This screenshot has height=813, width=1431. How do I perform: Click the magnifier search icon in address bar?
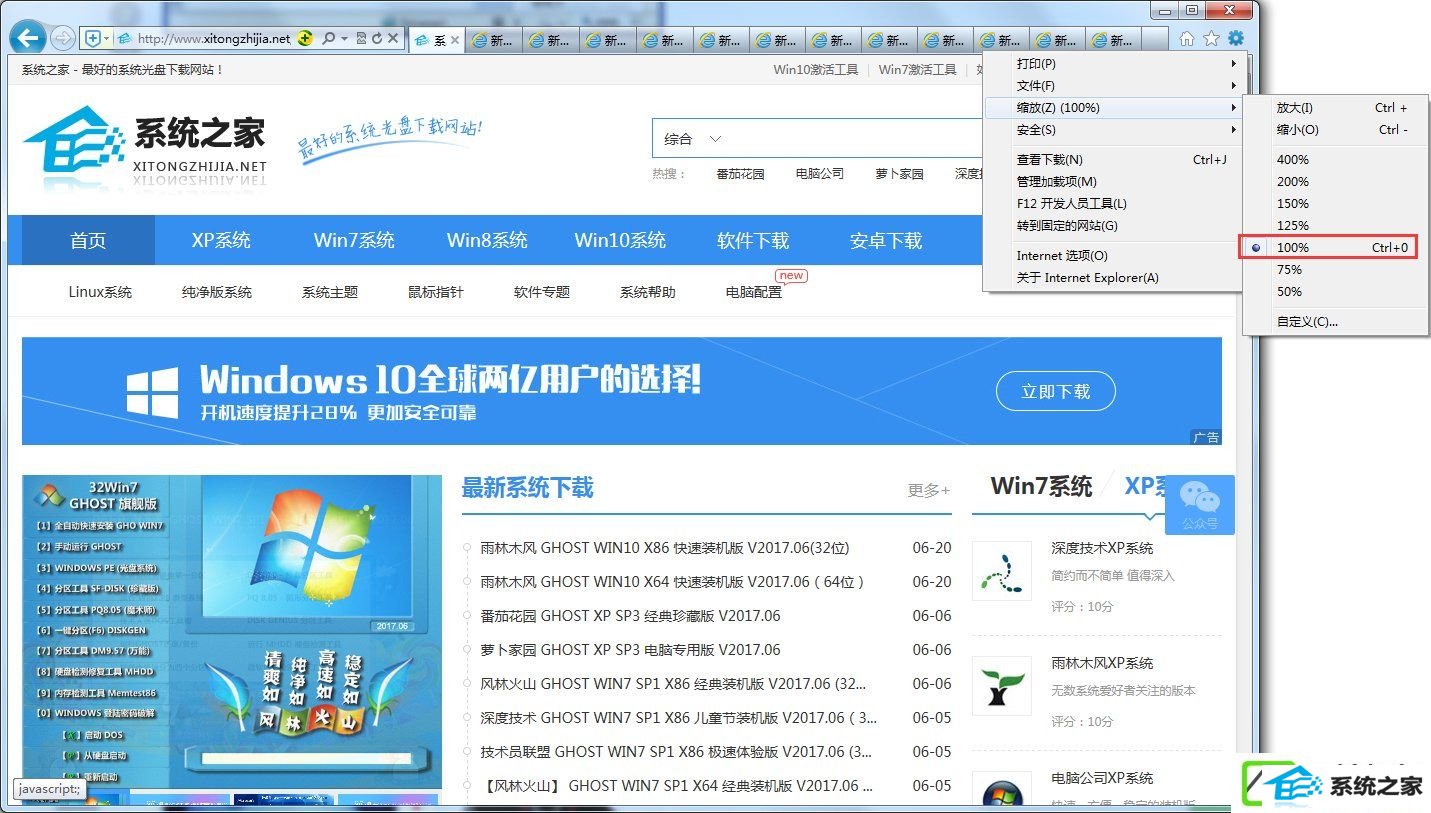[328, 39]
